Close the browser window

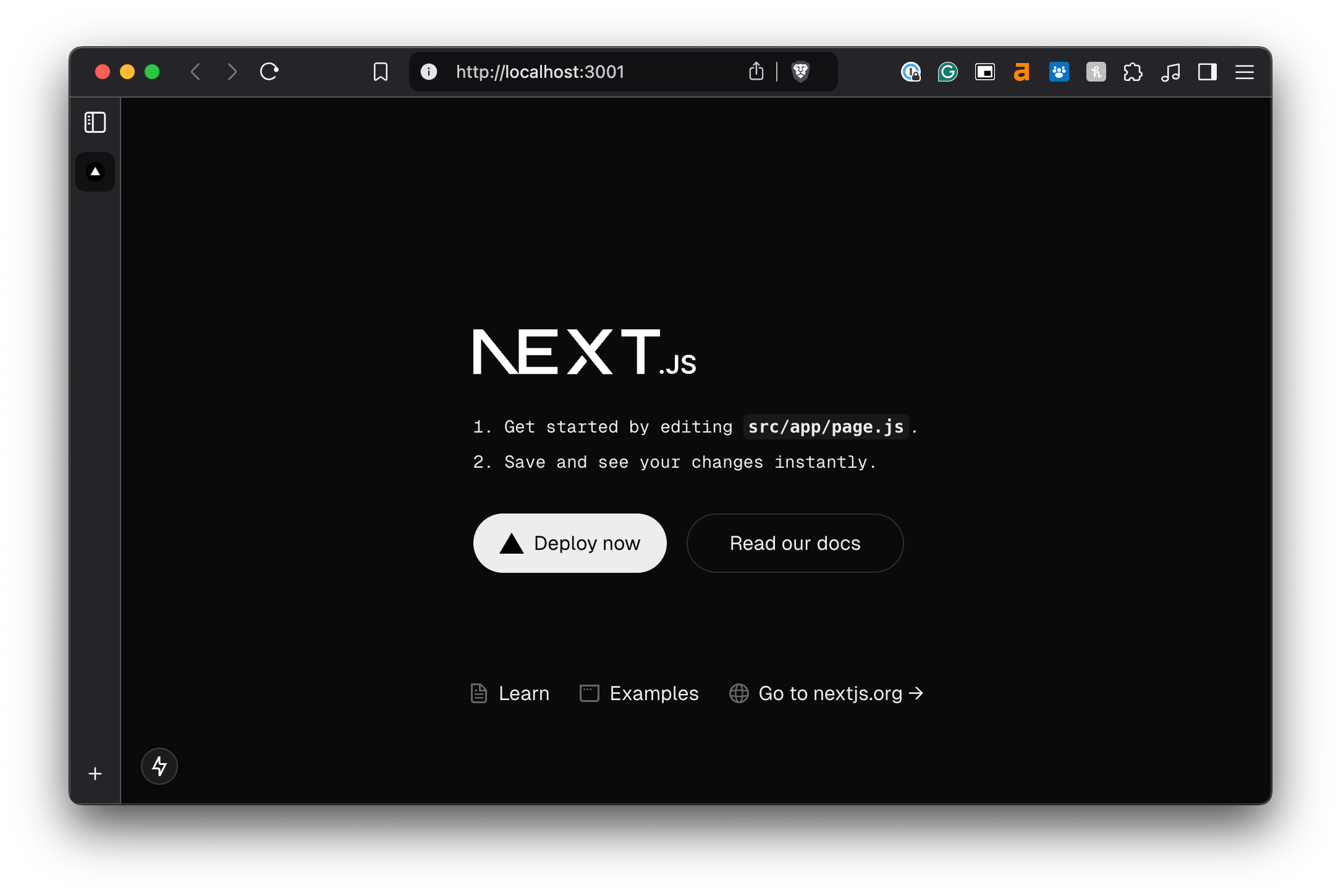coord(103,72)
